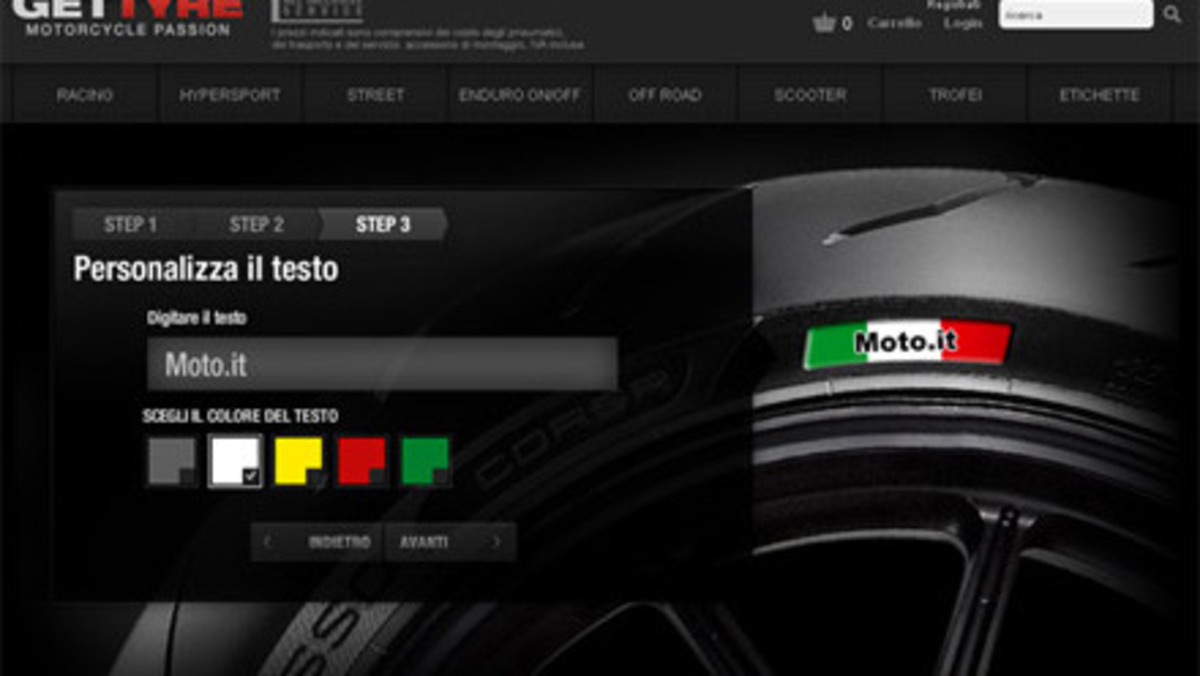Click the search magnifier icon

pyautogui.click(x=1172, y=15)
